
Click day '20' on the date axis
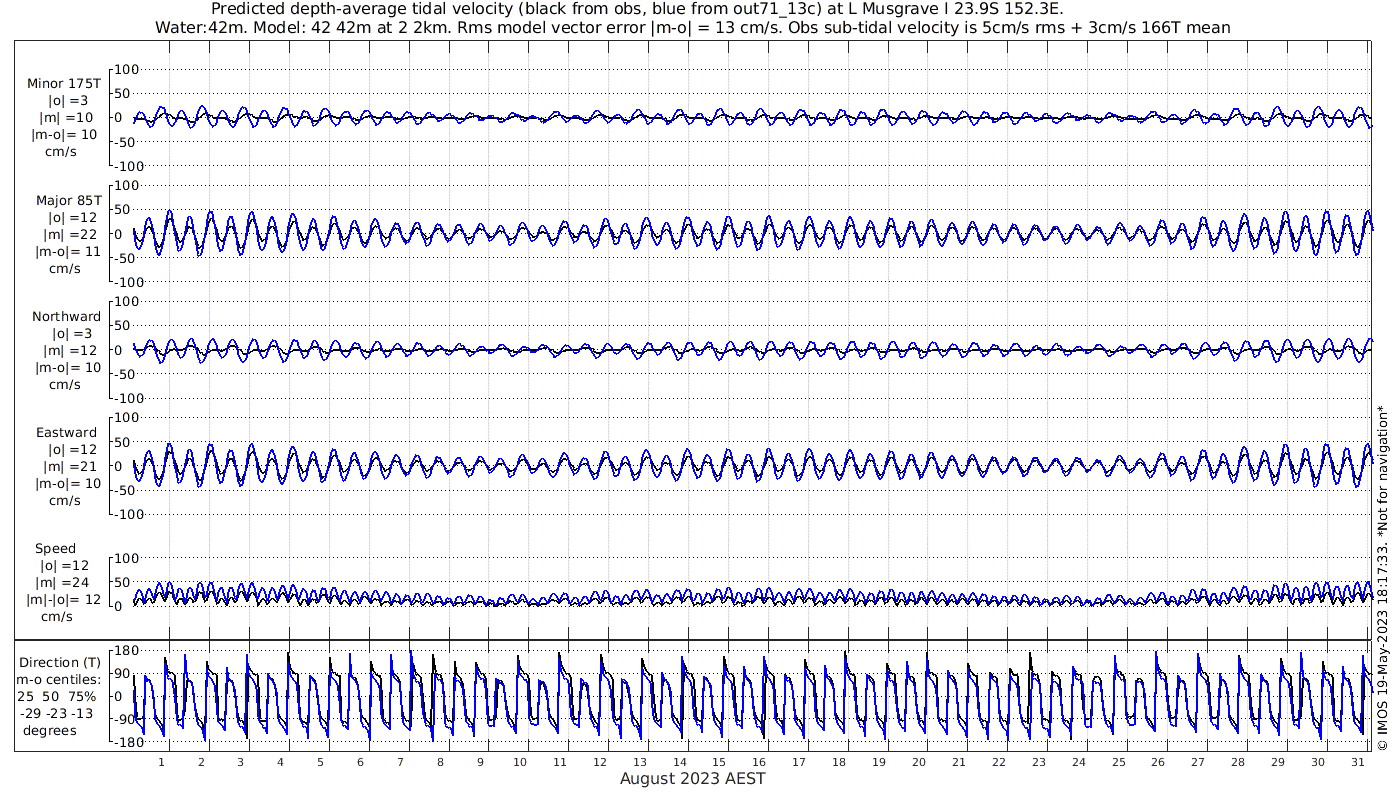coord(919,762)
